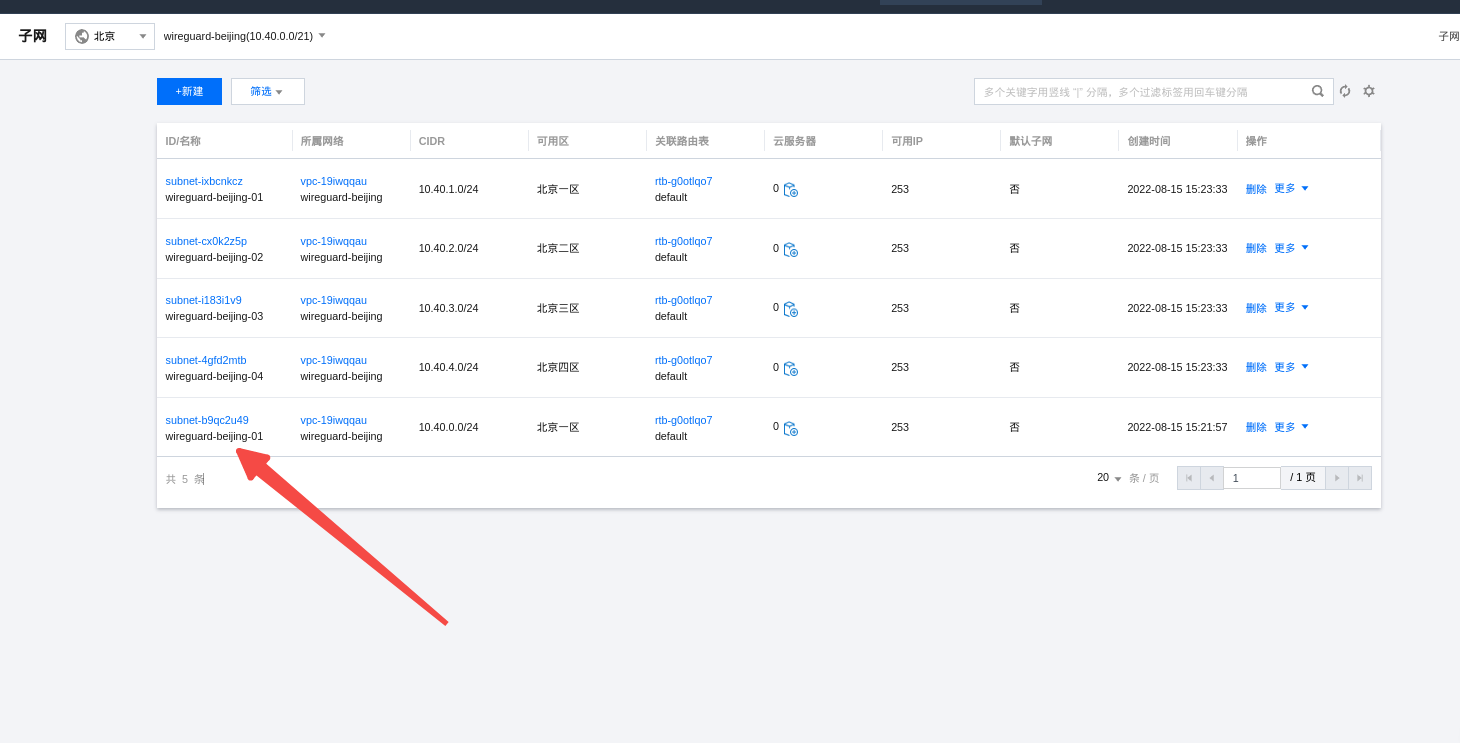Viewport: 1460px width, 743px height.
Task: Go to next page arrow
Action: click(1337, 478)
